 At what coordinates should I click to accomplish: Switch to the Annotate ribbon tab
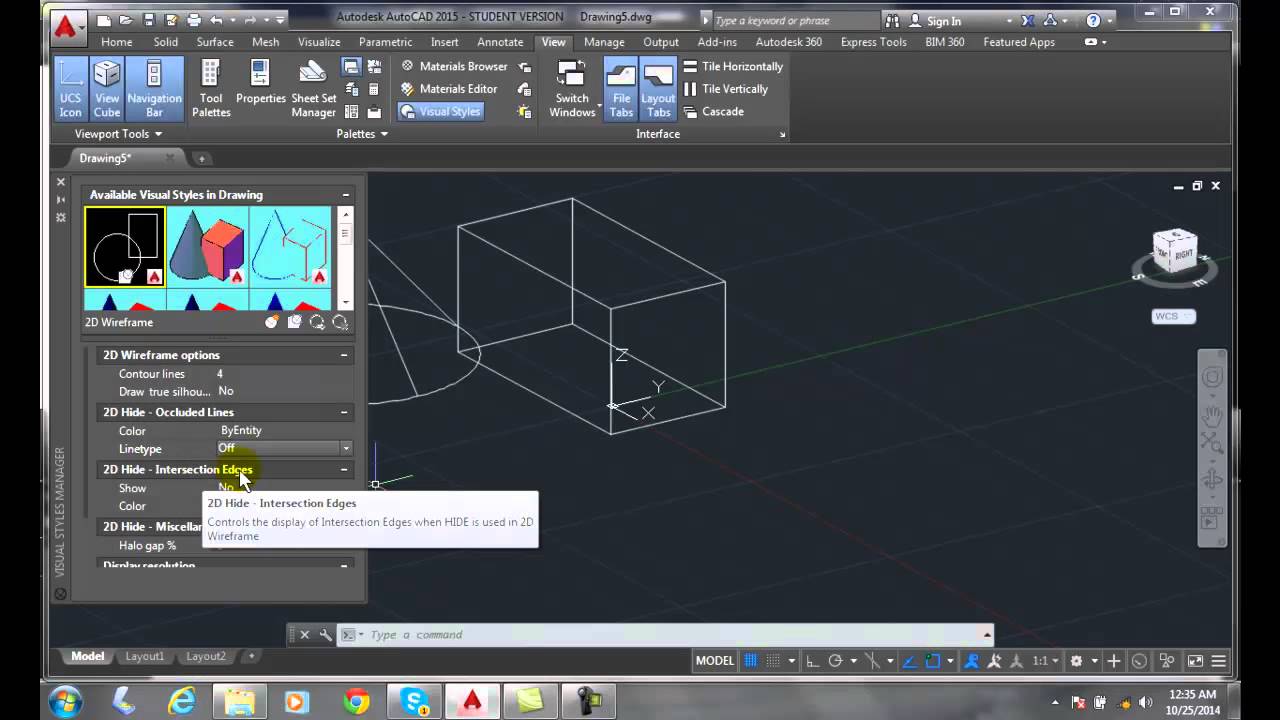click(500, 42)
